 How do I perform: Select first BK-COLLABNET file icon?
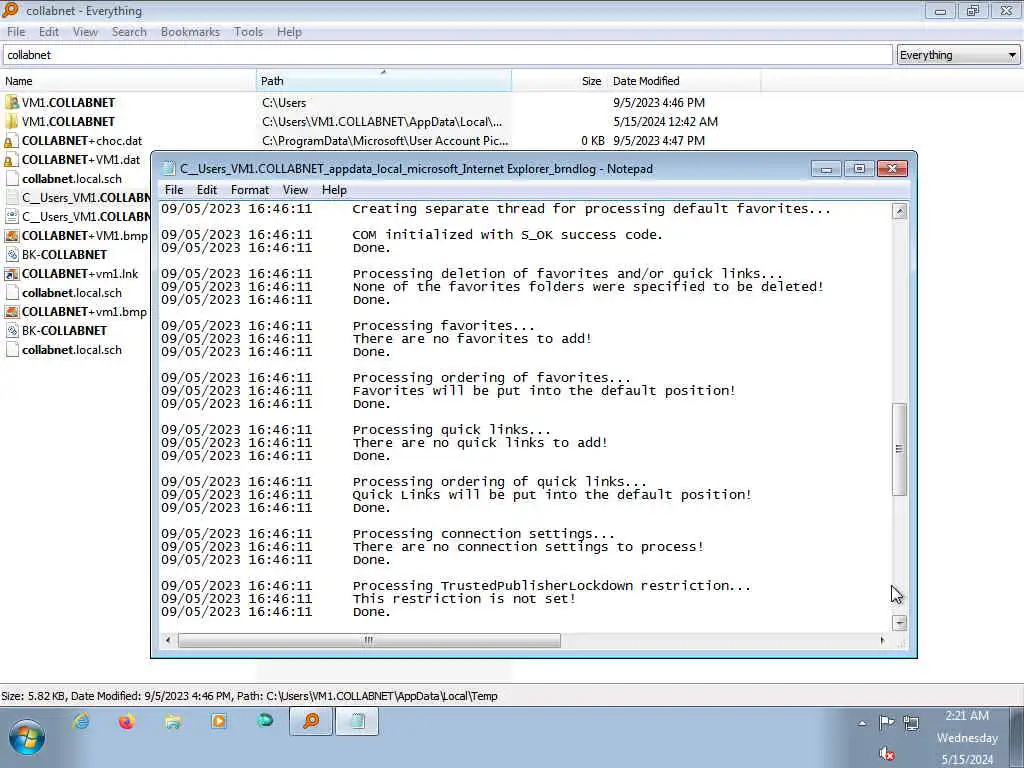coord(11,255)
